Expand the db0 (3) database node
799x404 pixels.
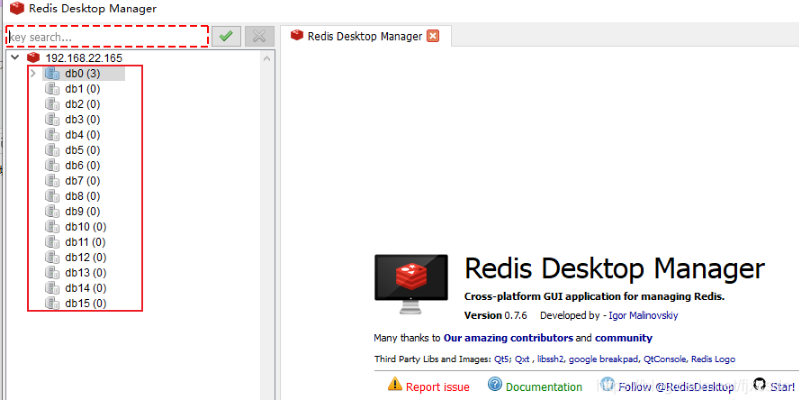click(33, 73)
